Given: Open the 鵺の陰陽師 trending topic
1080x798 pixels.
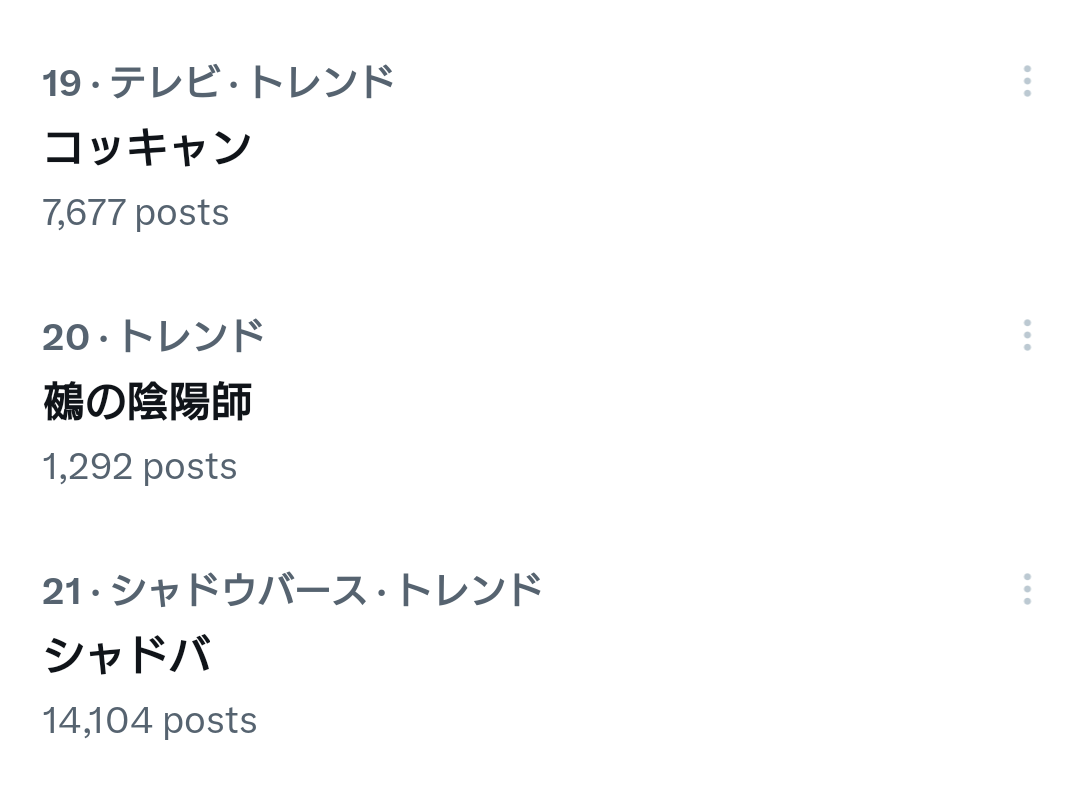Looking at the screenshot, I should click(148, 402).
